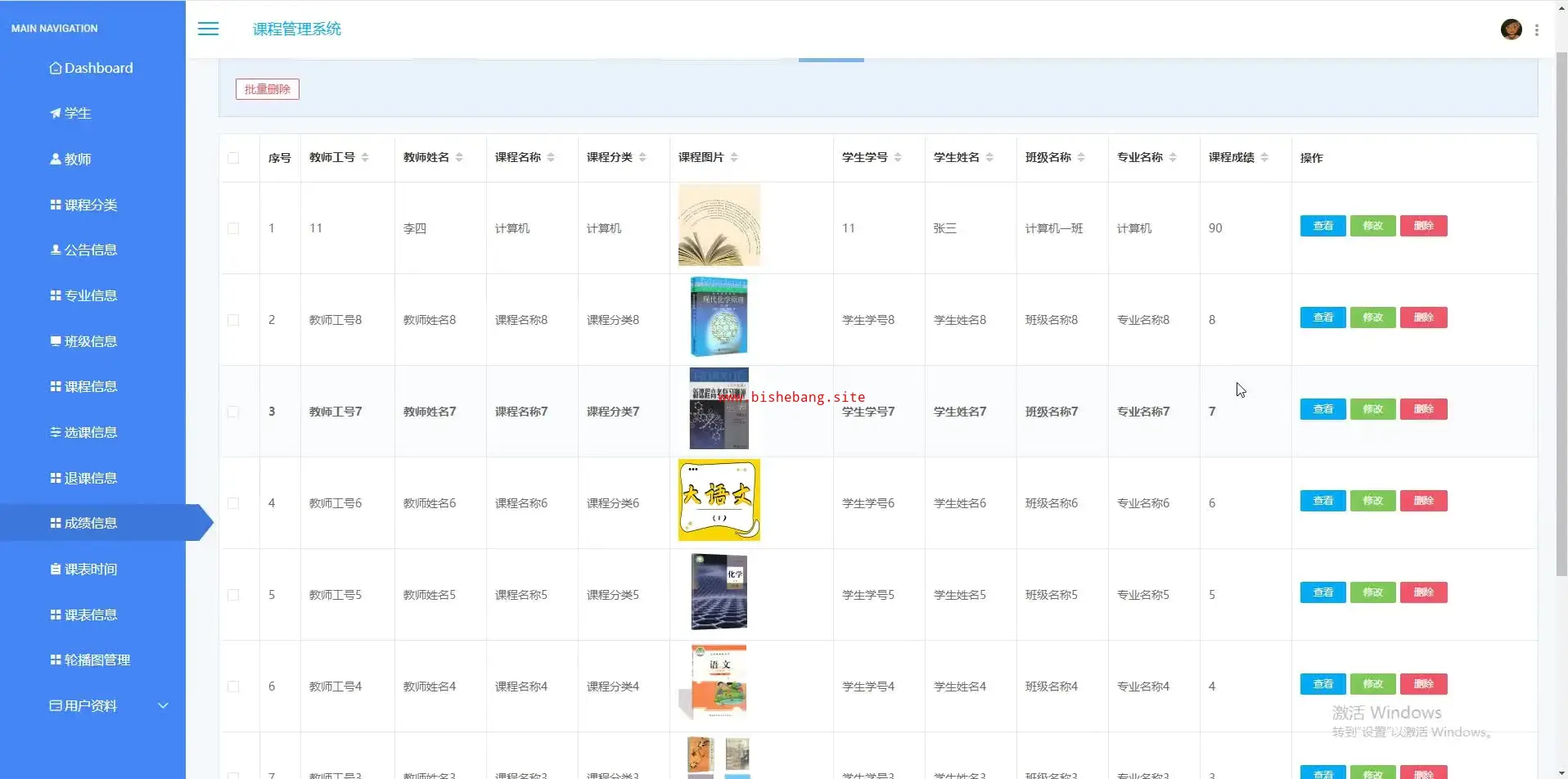1568x779 pixels.
Task: Click 修改 for the 教师工号8 row
Action: [1372, 317]
